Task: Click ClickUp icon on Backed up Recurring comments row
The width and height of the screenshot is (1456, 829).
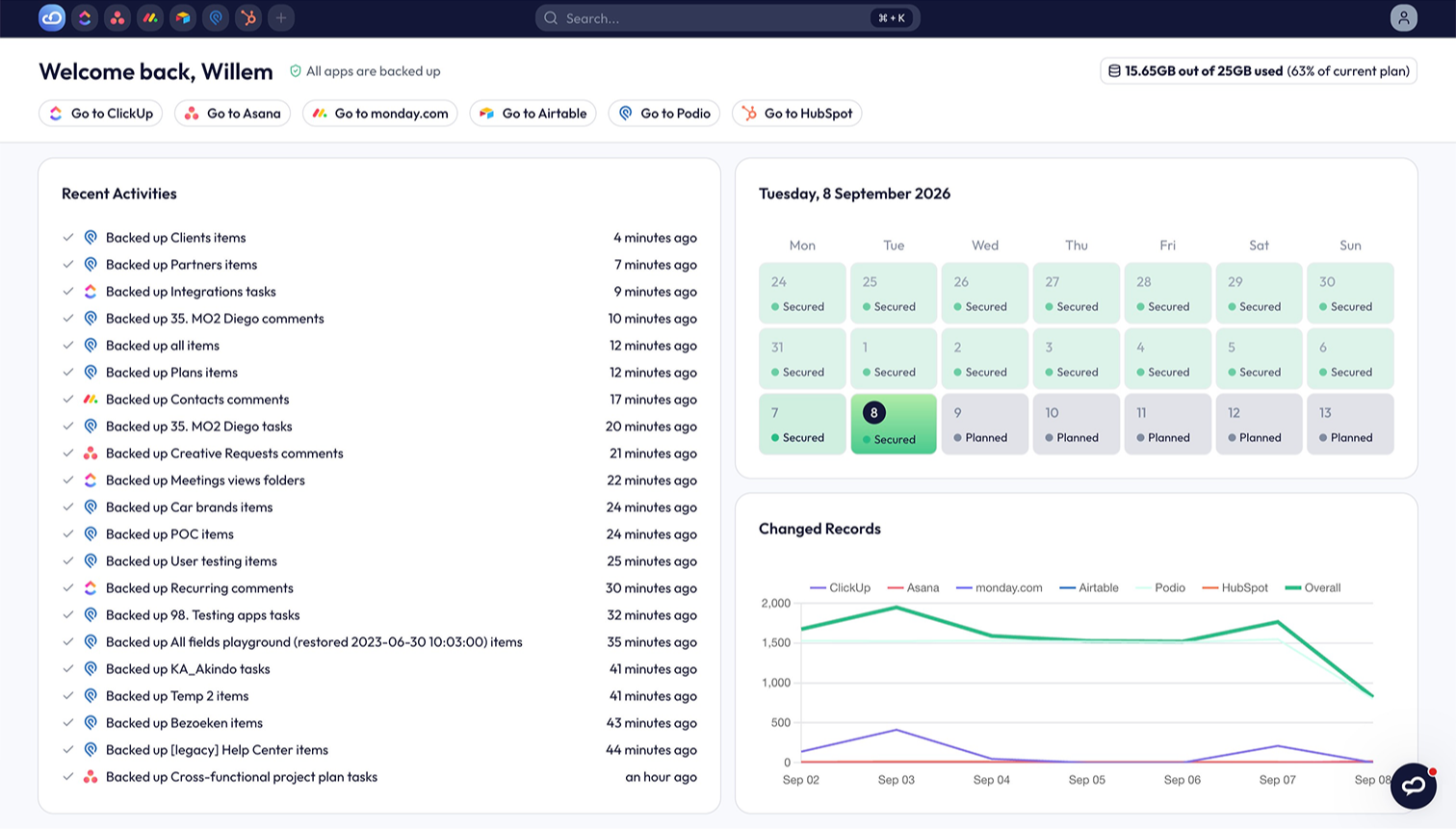Action: tap(91, 587)
